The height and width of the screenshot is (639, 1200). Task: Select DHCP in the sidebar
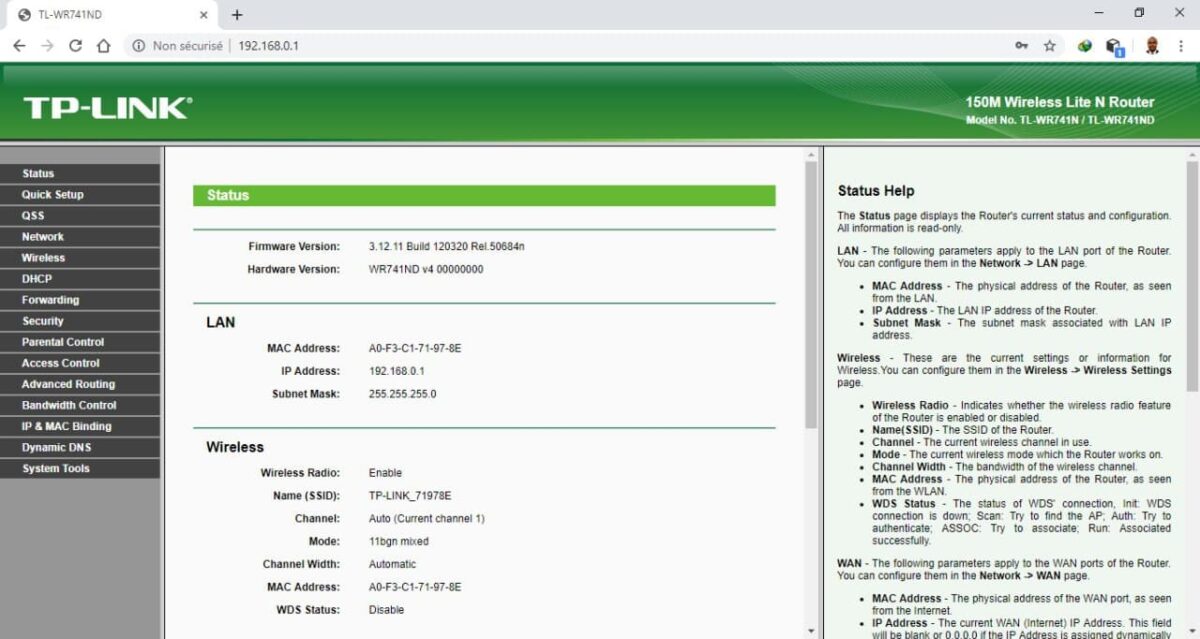37,279
